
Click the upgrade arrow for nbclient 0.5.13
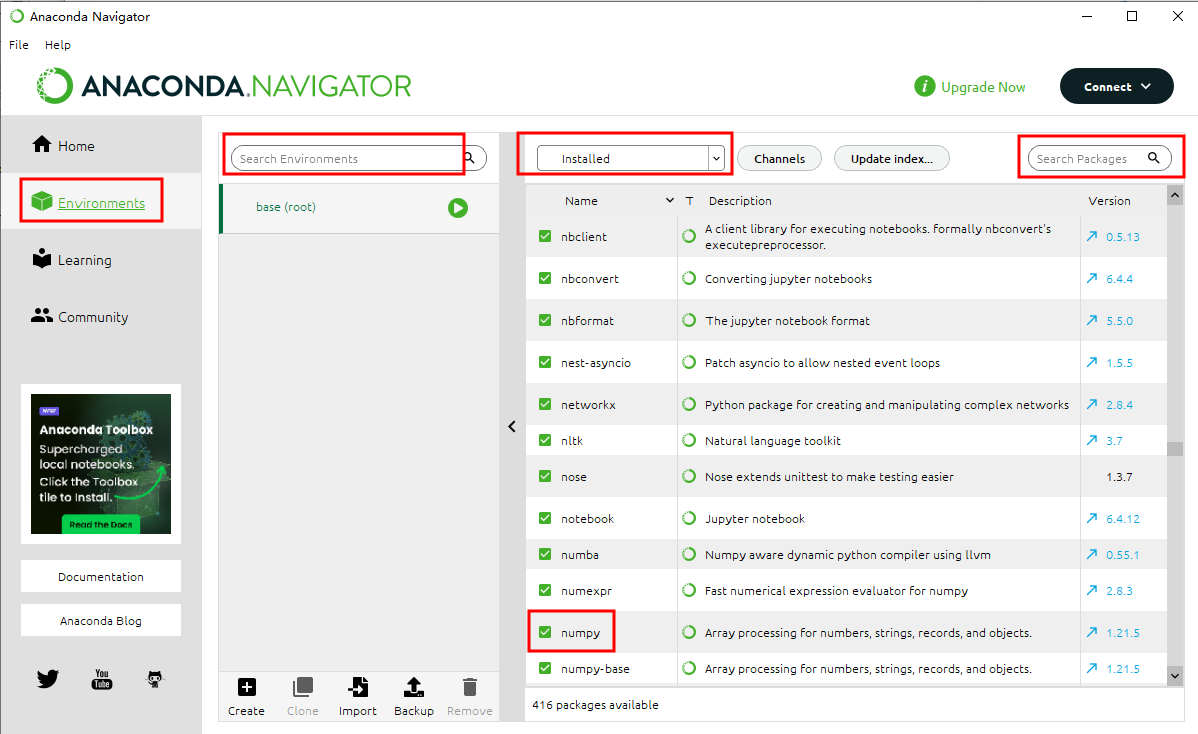click(1092, 236)
